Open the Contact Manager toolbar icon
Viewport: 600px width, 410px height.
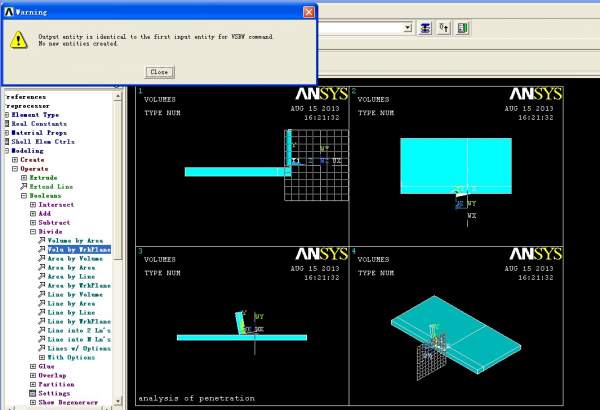[463, 28]
